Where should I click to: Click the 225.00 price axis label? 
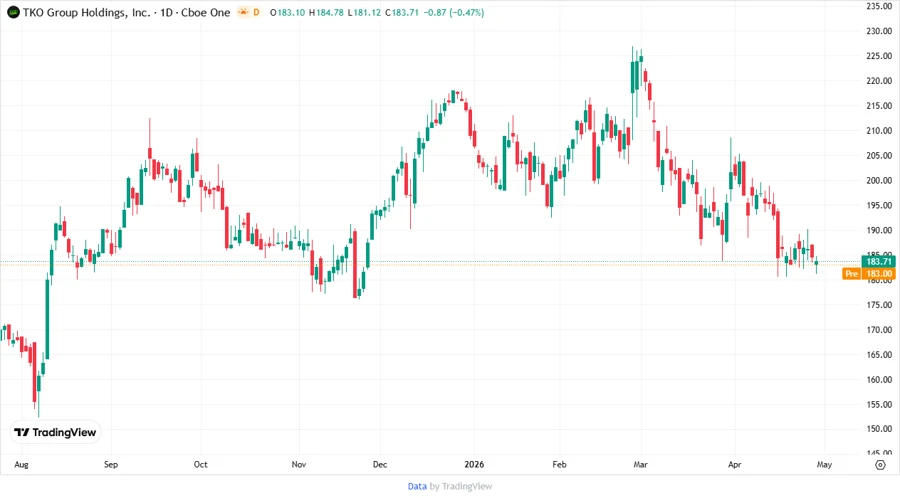[x=879, y=56]
